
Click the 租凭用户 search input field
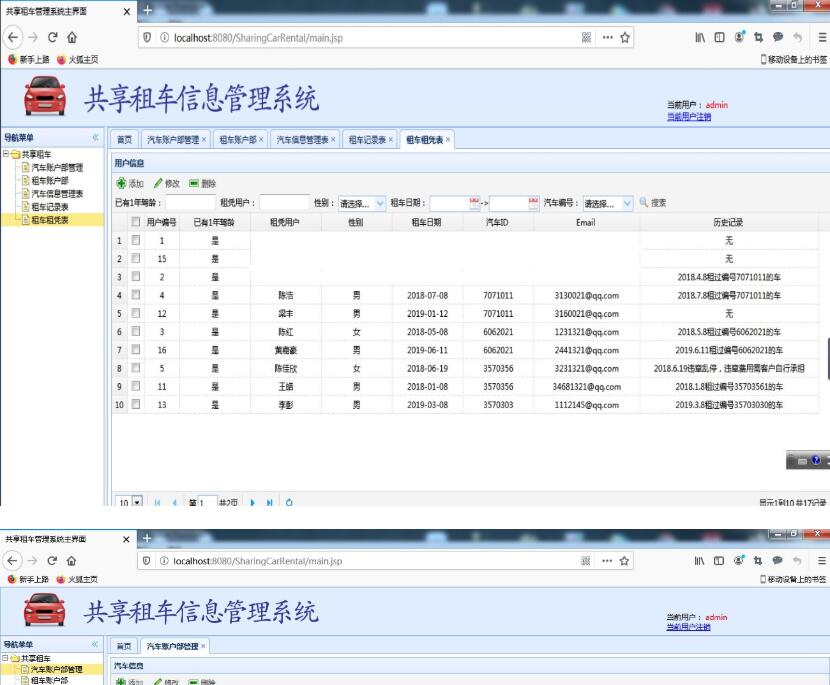click(x=284, y=203)
